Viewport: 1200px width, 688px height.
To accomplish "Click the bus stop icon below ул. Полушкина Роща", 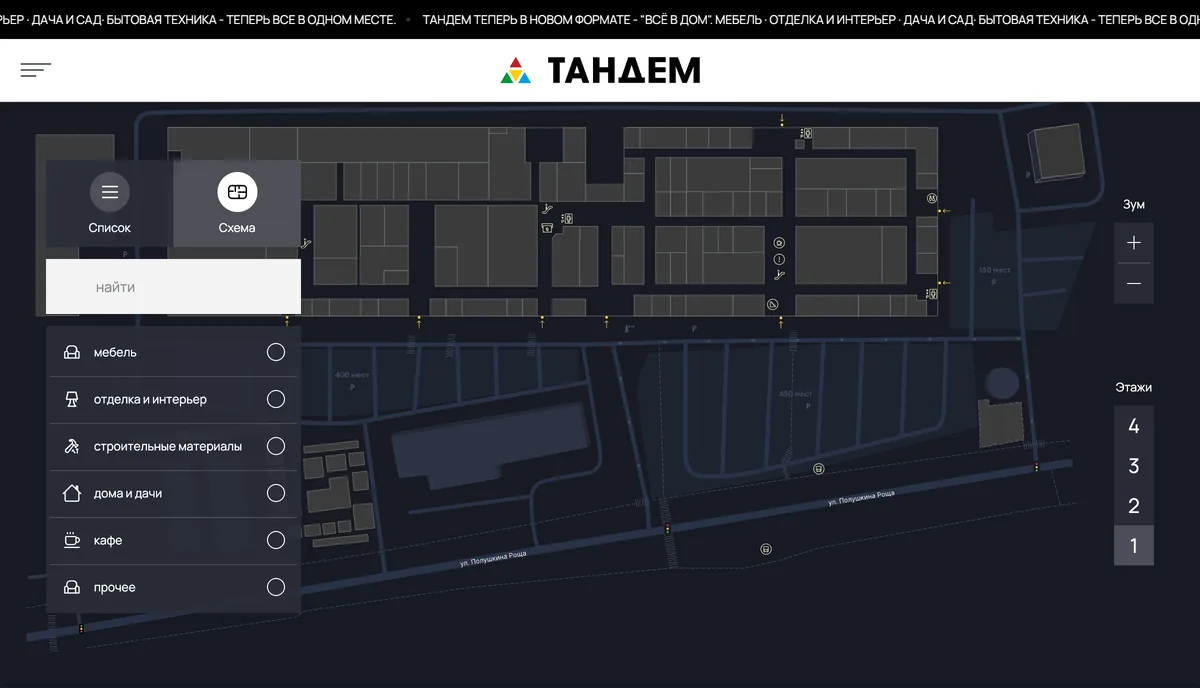I will (766, 549).
